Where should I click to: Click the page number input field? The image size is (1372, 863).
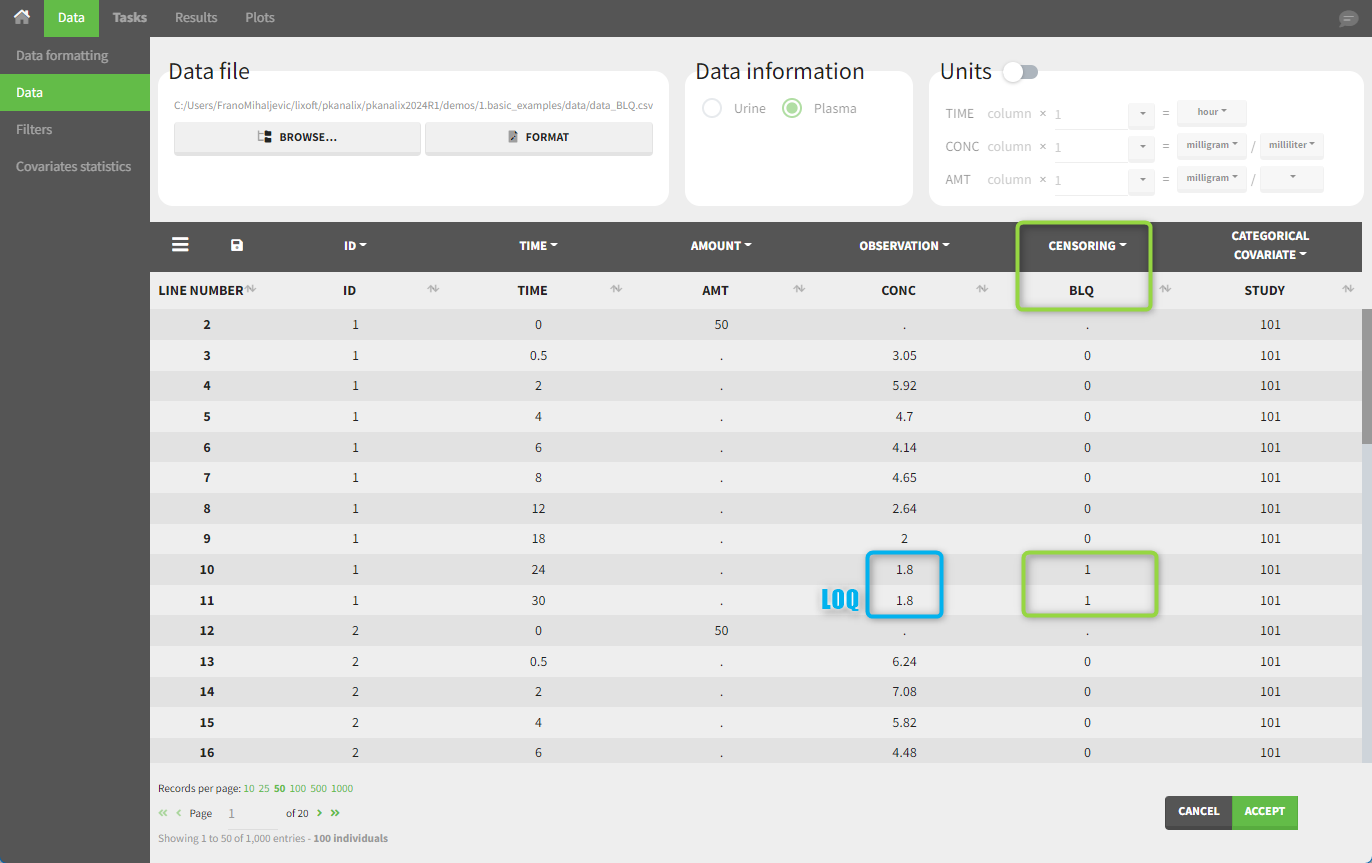(x=250, y=814)
